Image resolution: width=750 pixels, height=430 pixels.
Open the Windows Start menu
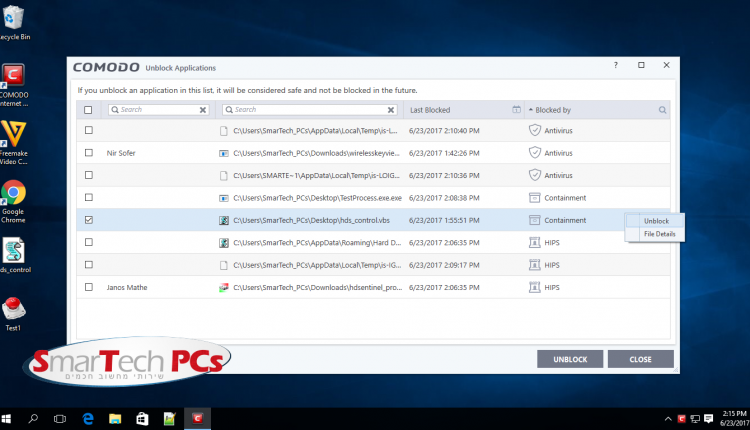pyautogui.click(x=6, y=419)
